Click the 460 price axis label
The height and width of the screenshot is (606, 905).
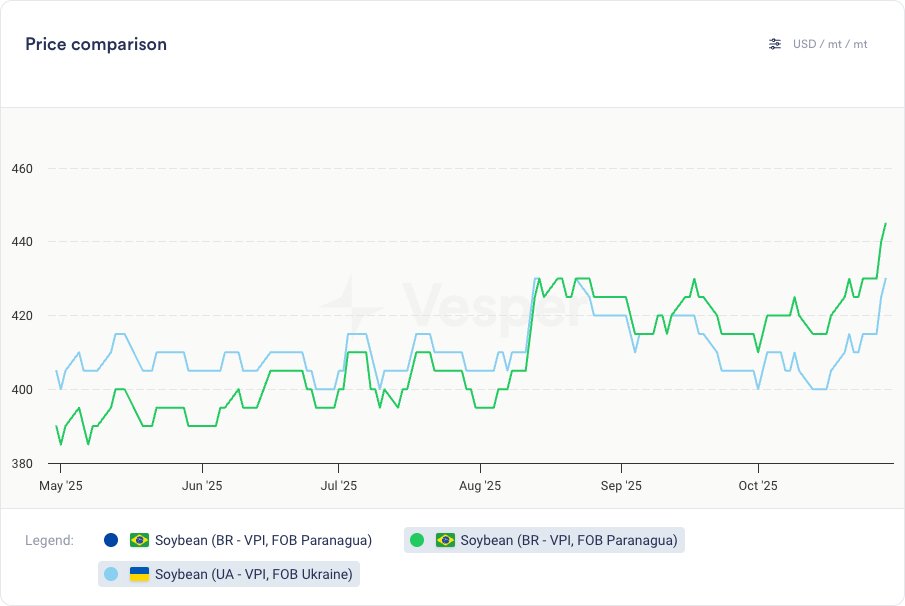(22, 168)
